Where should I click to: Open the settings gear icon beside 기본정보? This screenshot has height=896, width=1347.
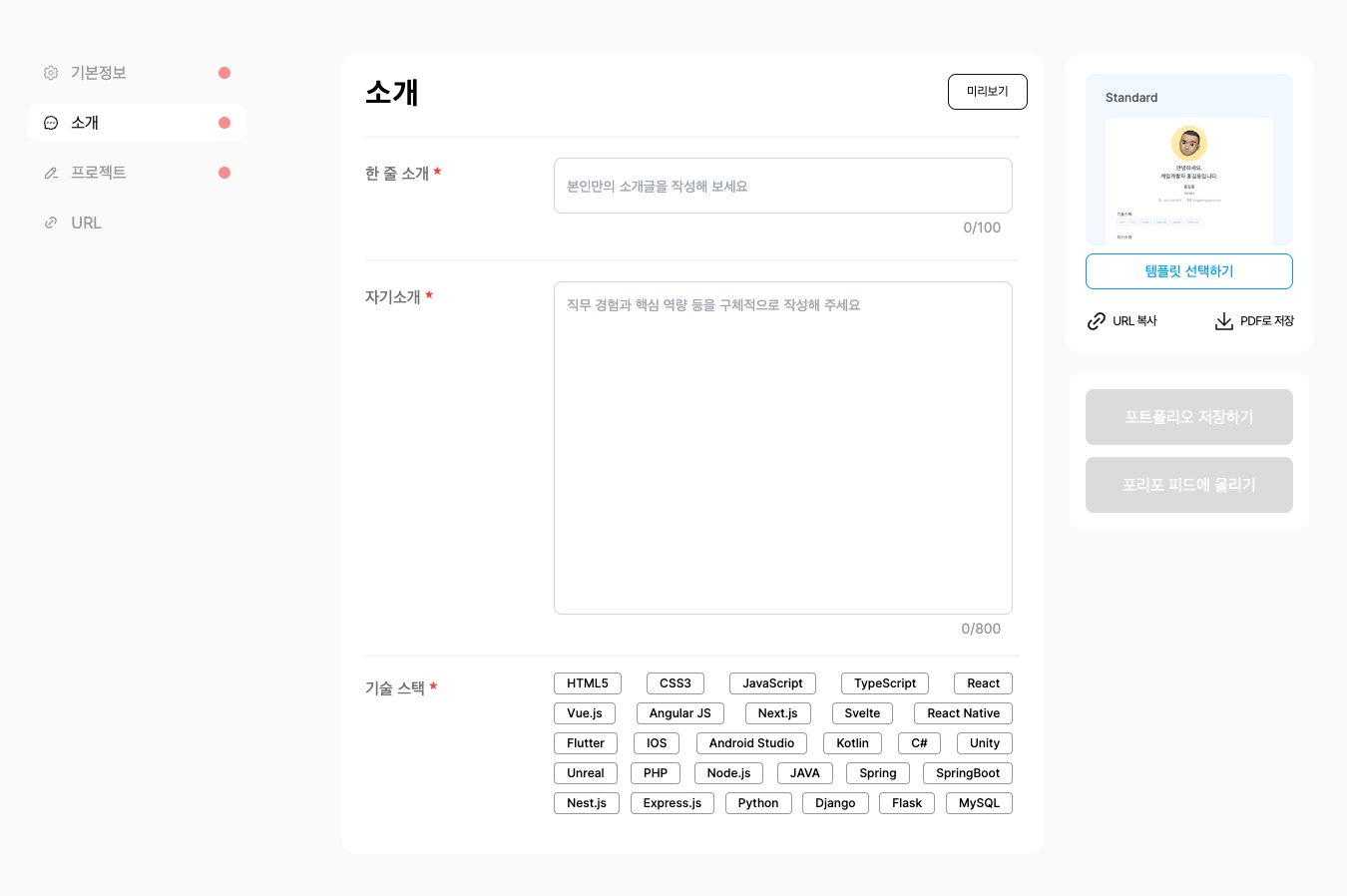(x=50, y=72)
